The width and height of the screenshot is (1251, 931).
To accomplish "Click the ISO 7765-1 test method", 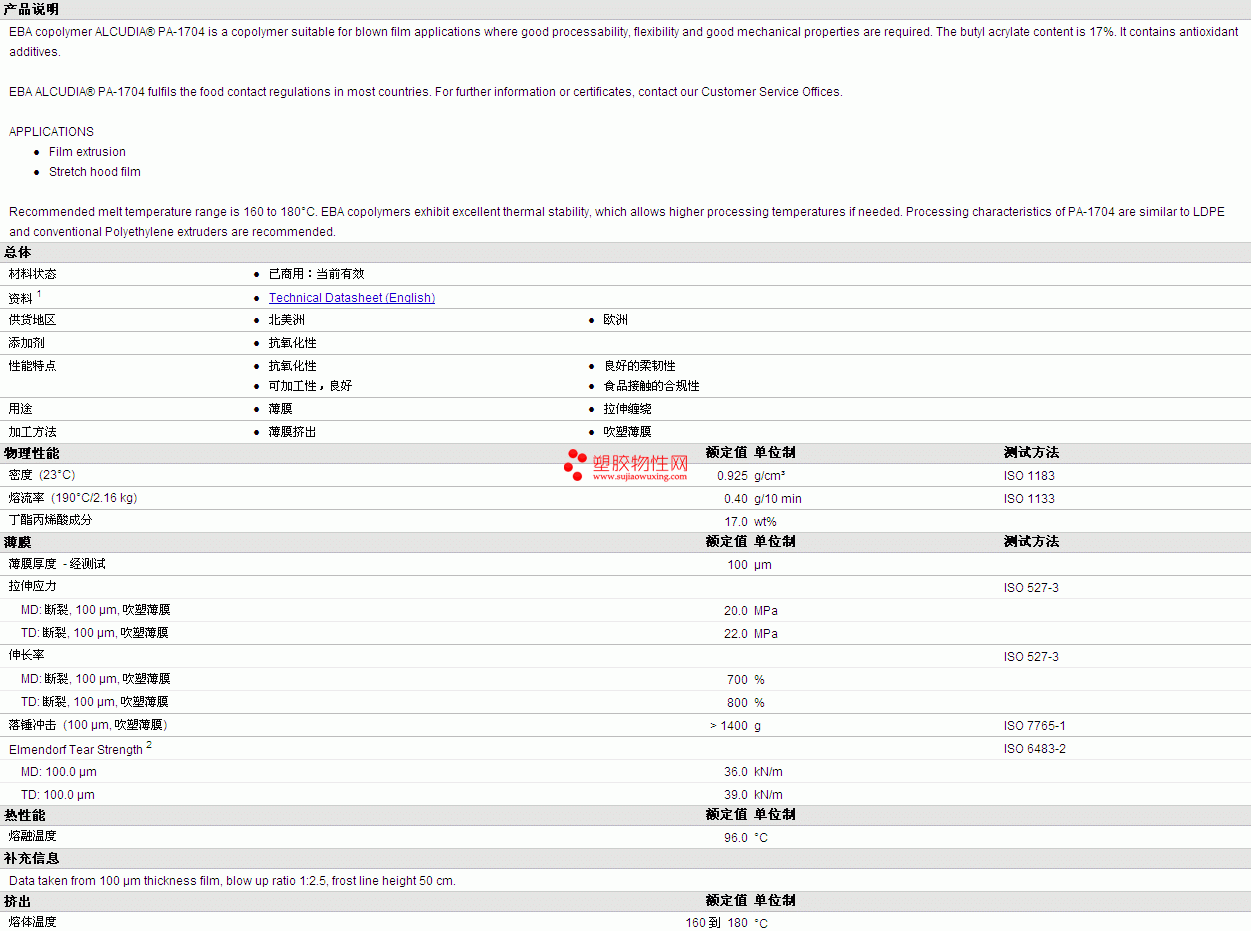I will click(x=1035, y=726).
